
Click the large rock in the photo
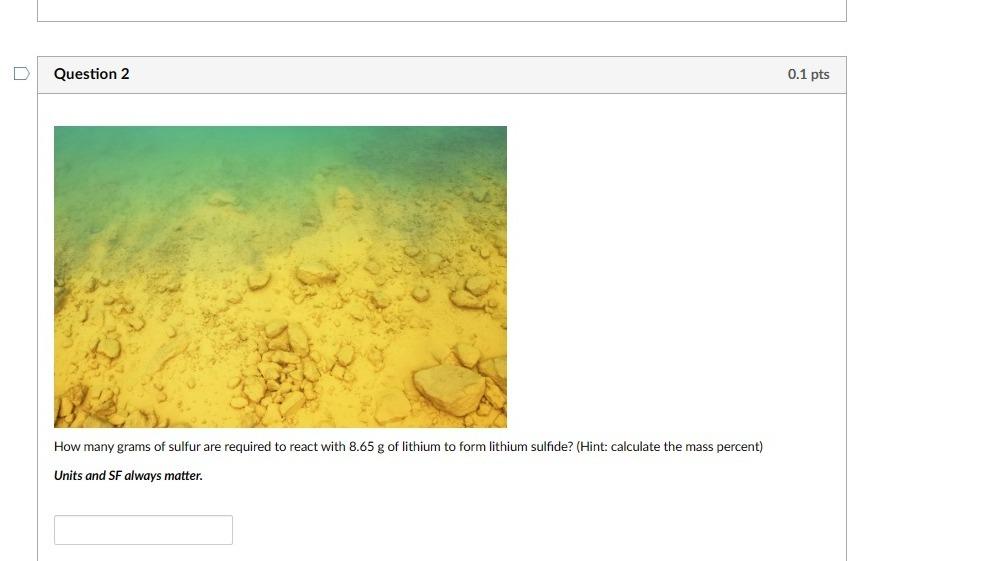point(449,389)
